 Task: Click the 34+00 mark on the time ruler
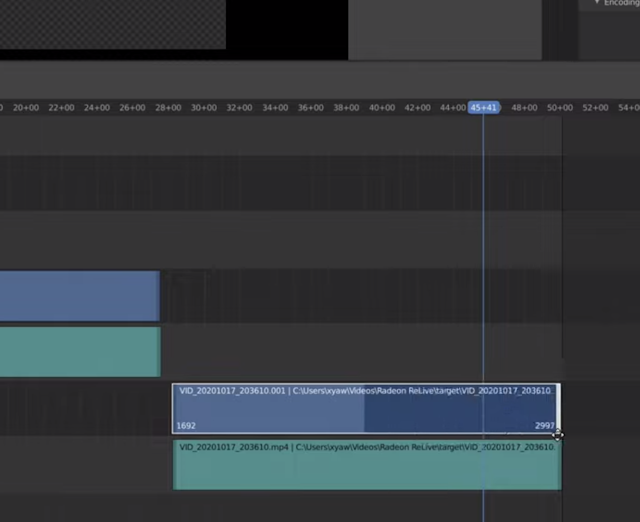(275, 108)
